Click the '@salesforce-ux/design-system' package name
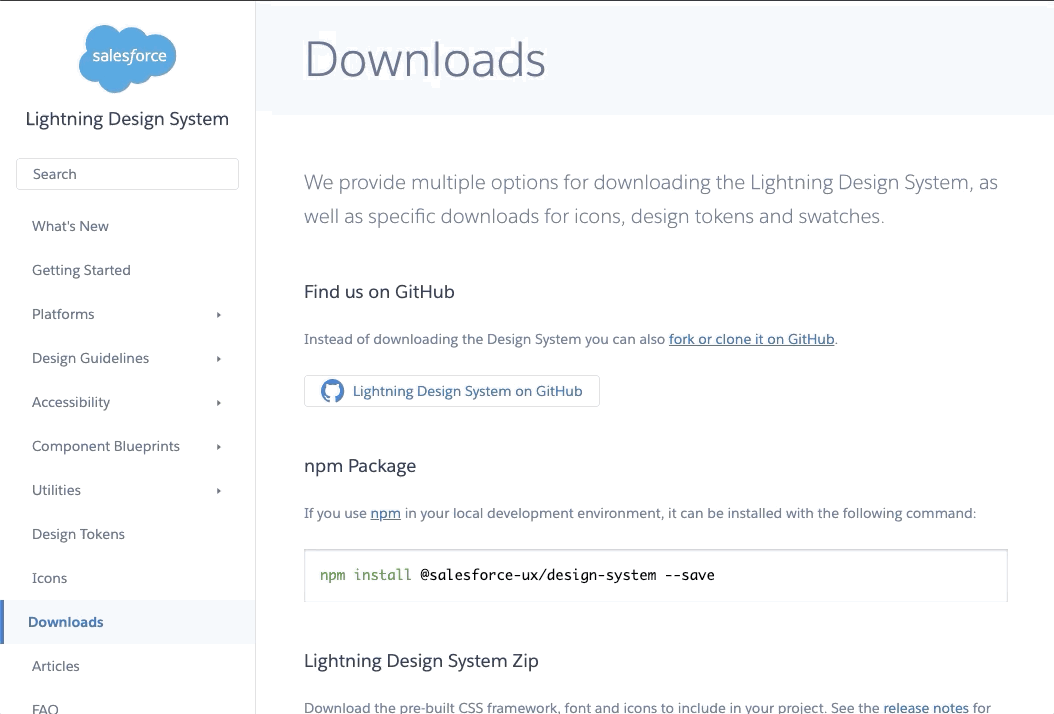This screenshot has width=1054, height=714. coord(538,575)
